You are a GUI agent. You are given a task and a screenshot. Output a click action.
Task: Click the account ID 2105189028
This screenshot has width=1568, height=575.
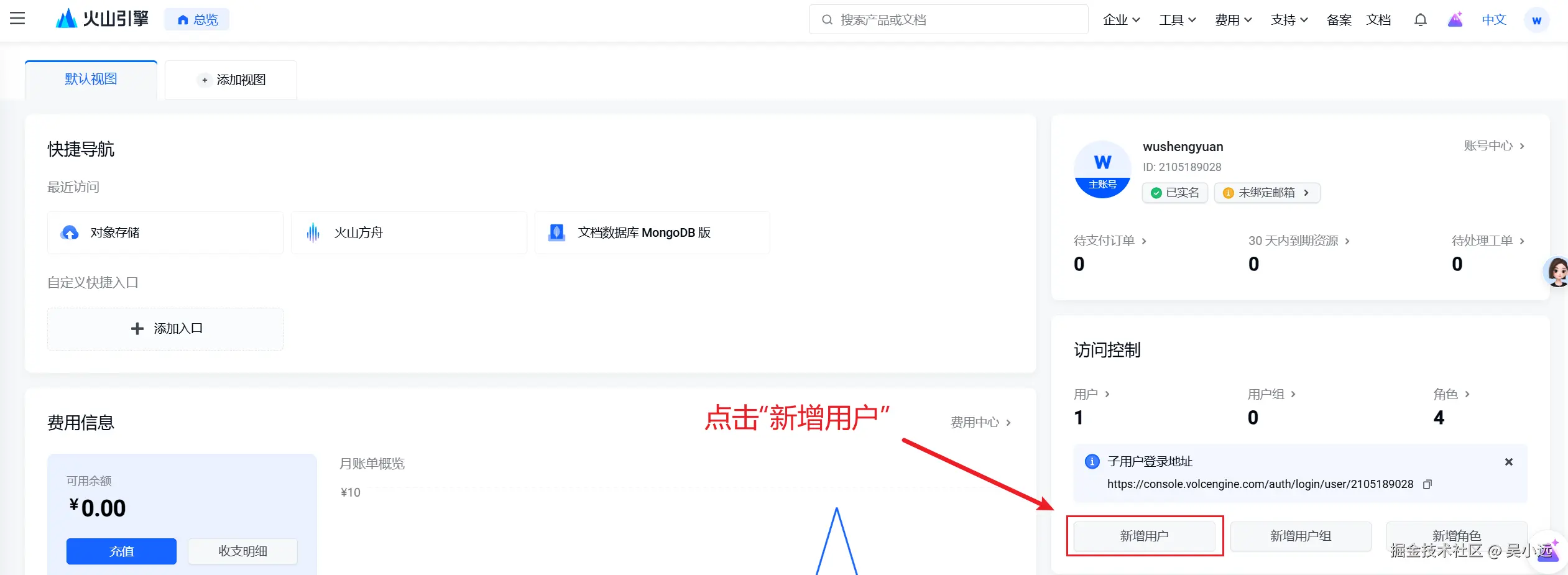1182,167
